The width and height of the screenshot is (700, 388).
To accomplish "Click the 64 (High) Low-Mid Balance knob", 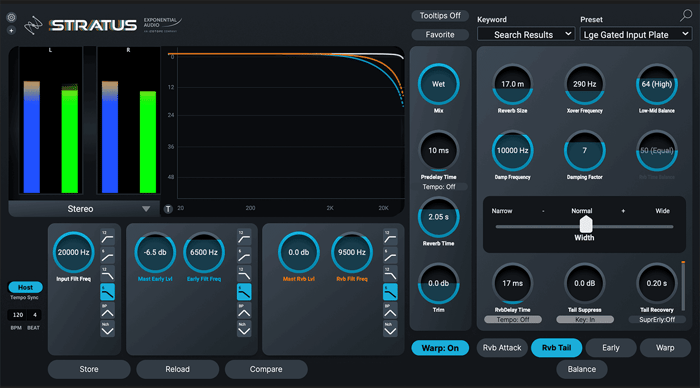I will click(657, 84).
